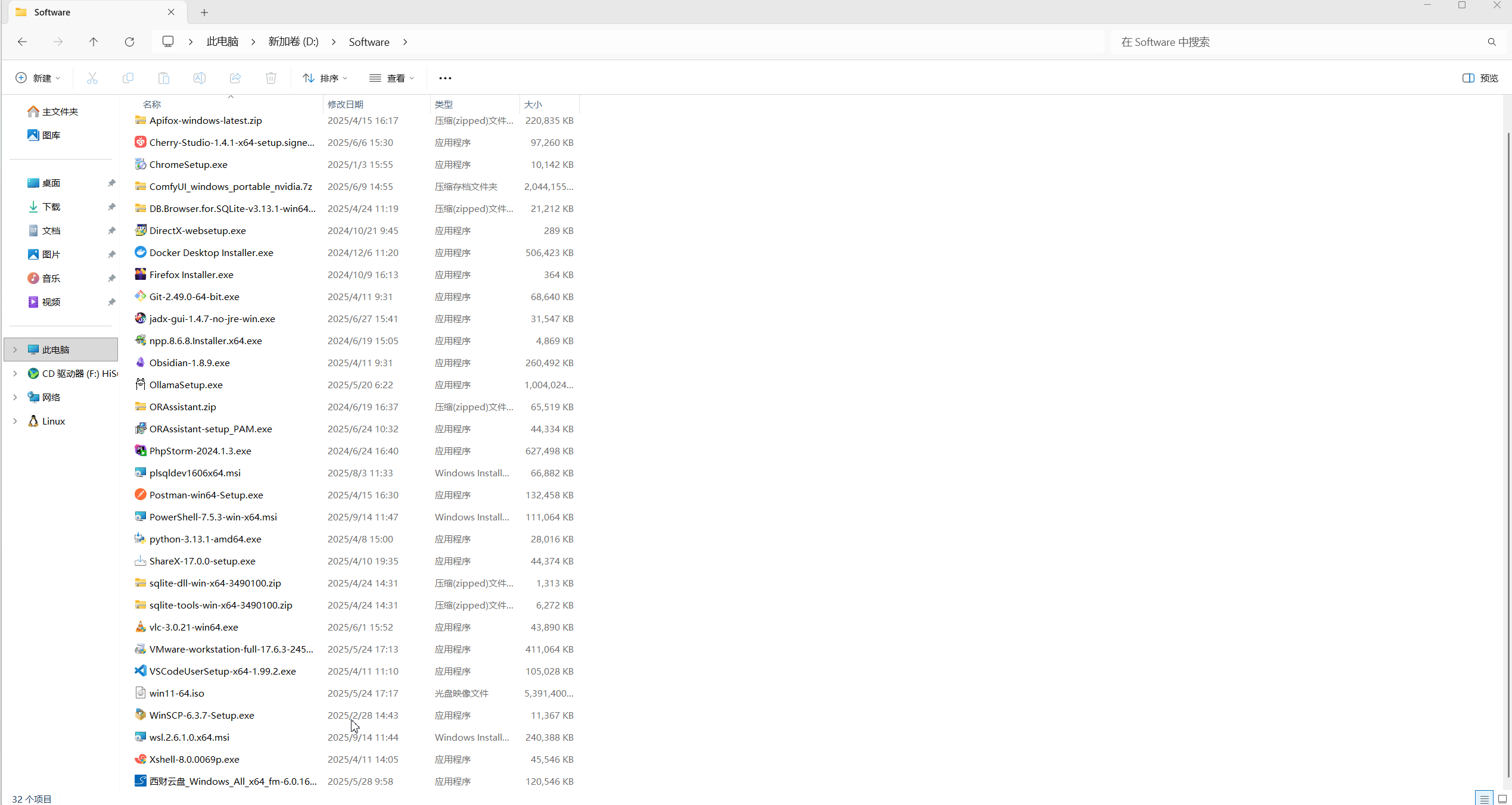1512x805 pixels.
Task: Click the Postman-win64-Setup file icon
Action: (141, 495)
